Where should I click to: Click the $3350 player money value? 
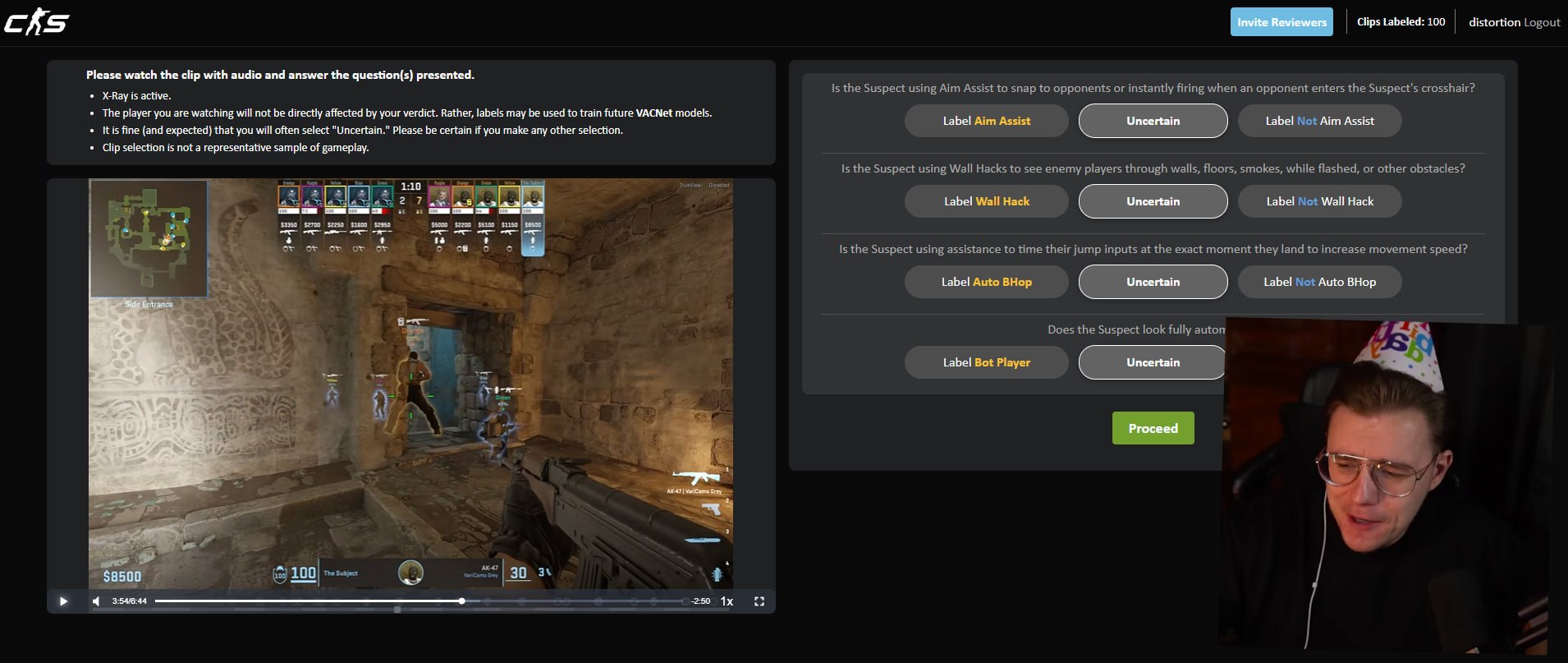click(x=289, y=224)
